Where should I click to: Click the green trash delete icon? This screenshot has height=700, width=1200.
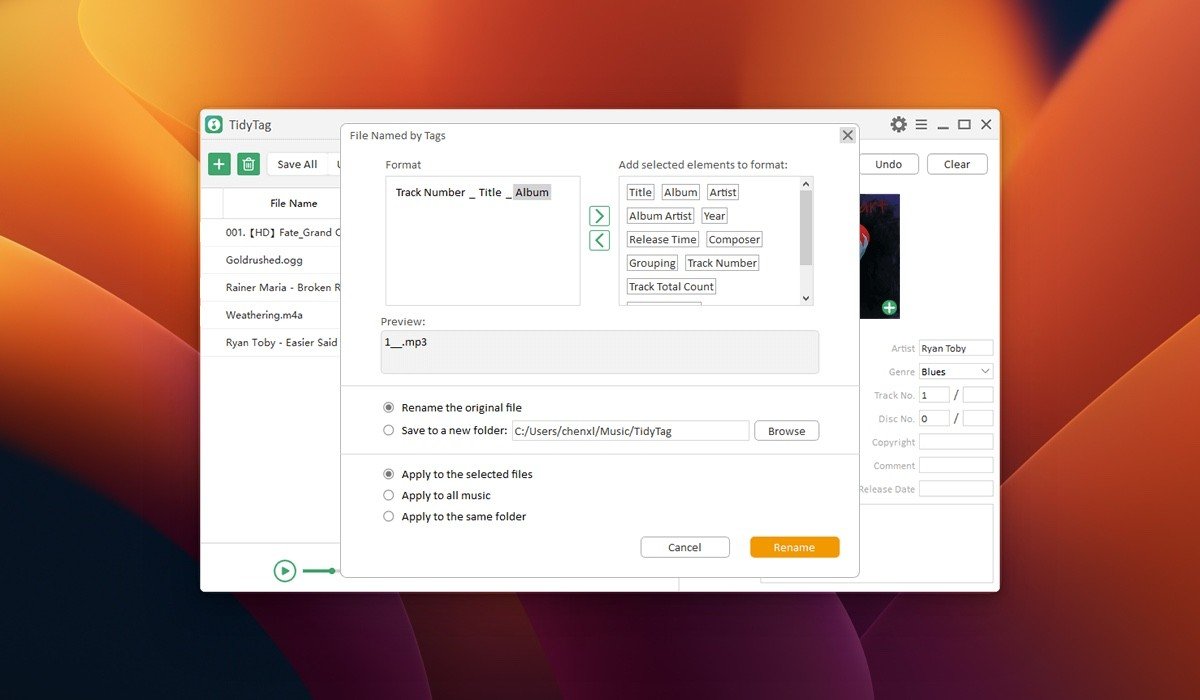coord(249,164)
